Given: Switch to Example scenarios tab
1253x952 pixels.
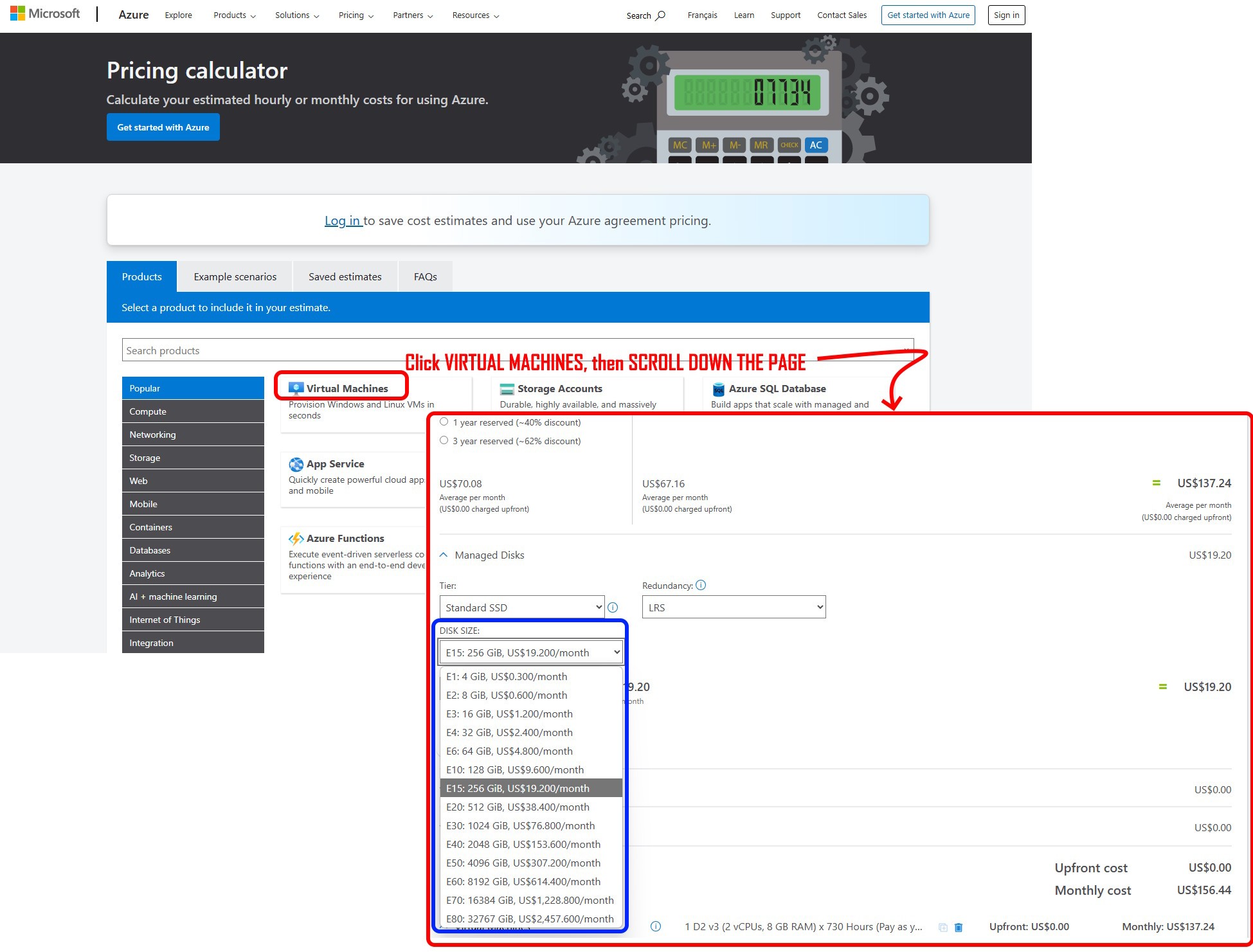Looking at the screenshot, I should [x=235, y=277].
